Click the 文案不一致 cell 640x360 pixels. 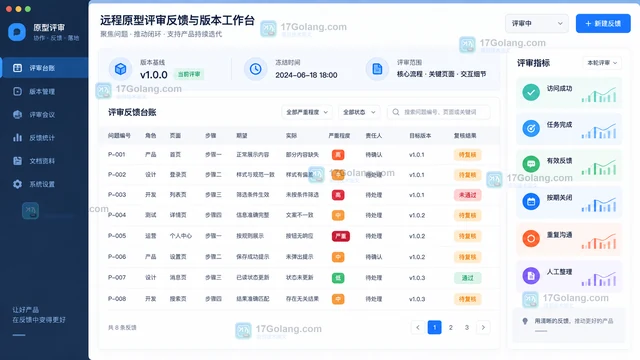300,215
